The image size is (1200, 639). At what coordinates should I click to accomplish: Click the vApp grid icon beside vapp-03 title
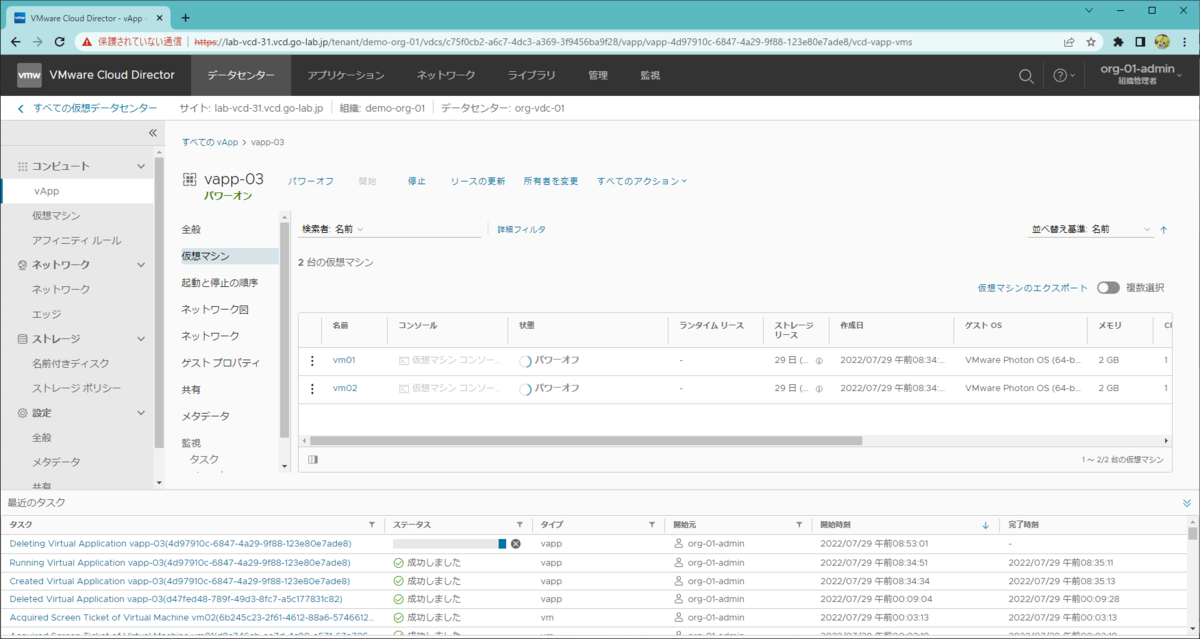coord(190,179)
